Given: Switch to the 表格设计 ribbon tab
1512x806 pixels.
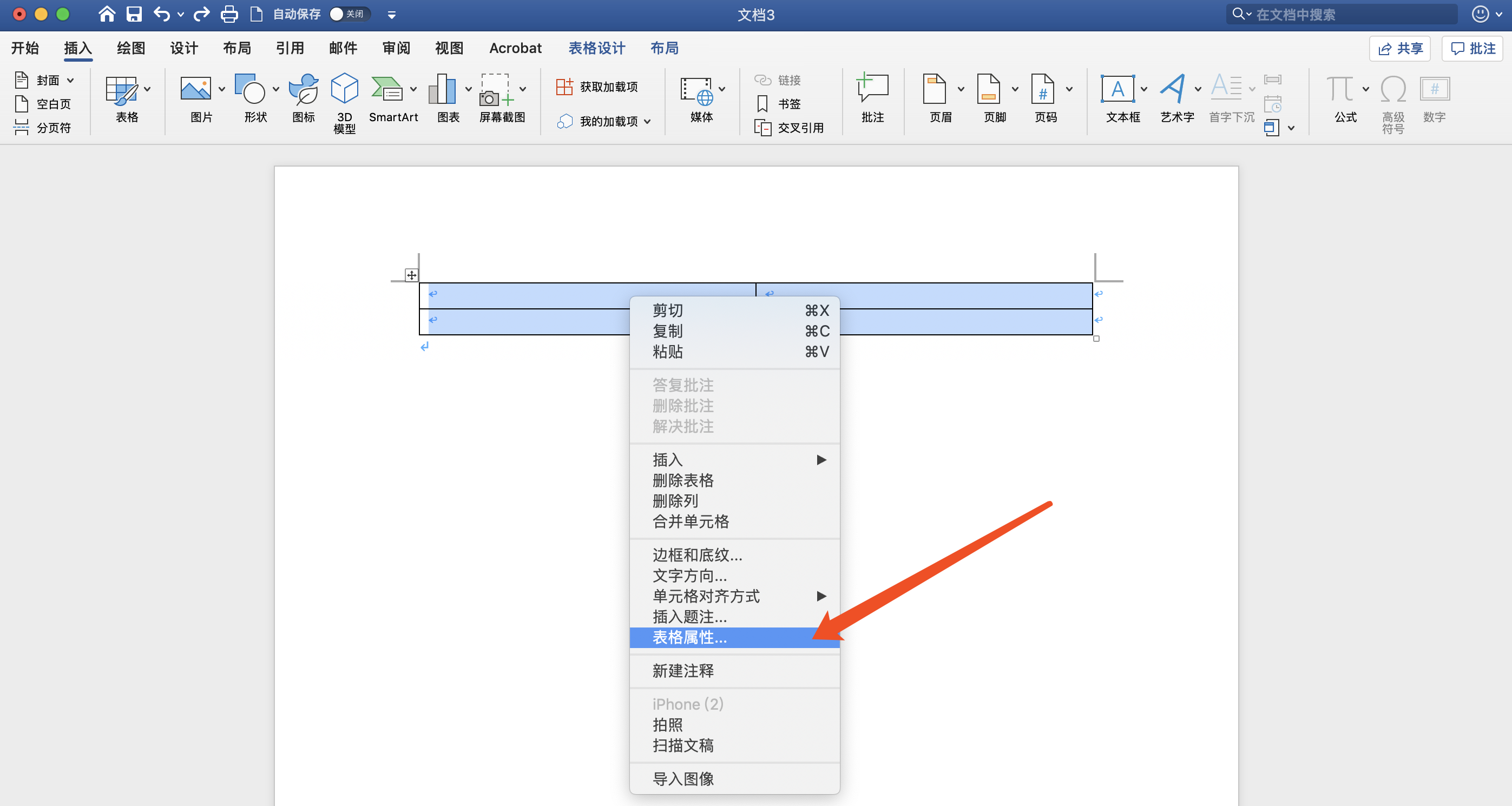Looking at the screenshot, I should point(596,48).
